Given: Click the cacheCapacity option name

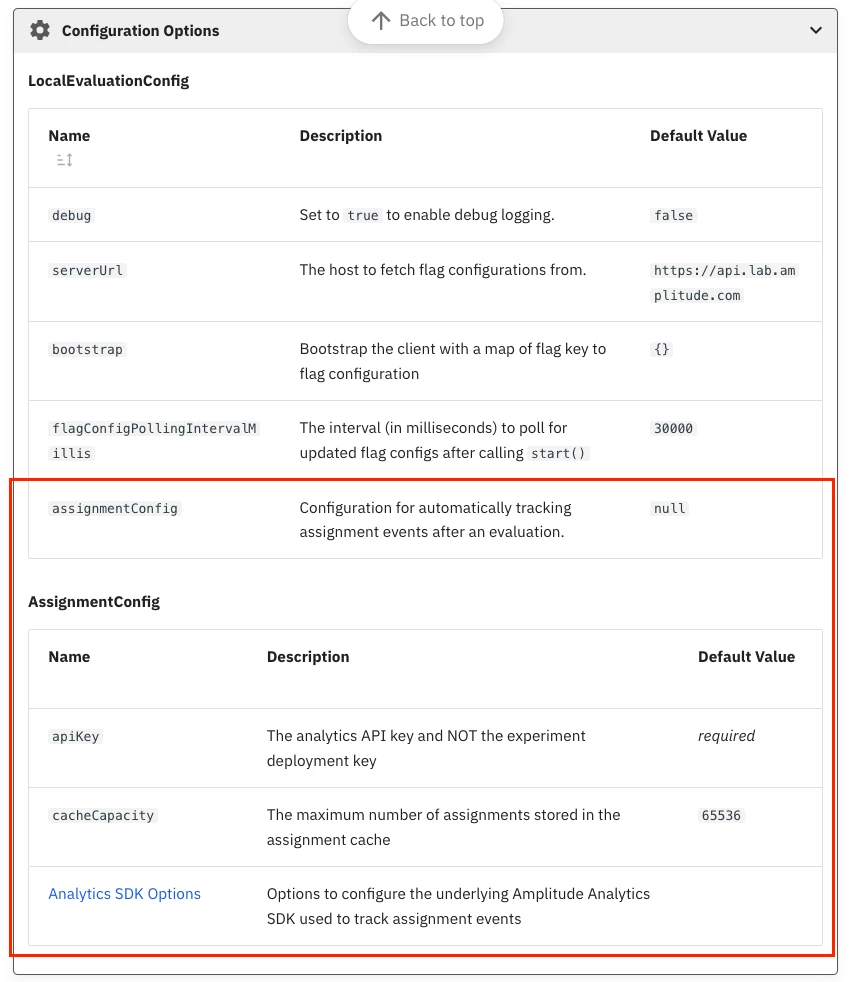Looking at the screenshot, I should coord(103,815).
